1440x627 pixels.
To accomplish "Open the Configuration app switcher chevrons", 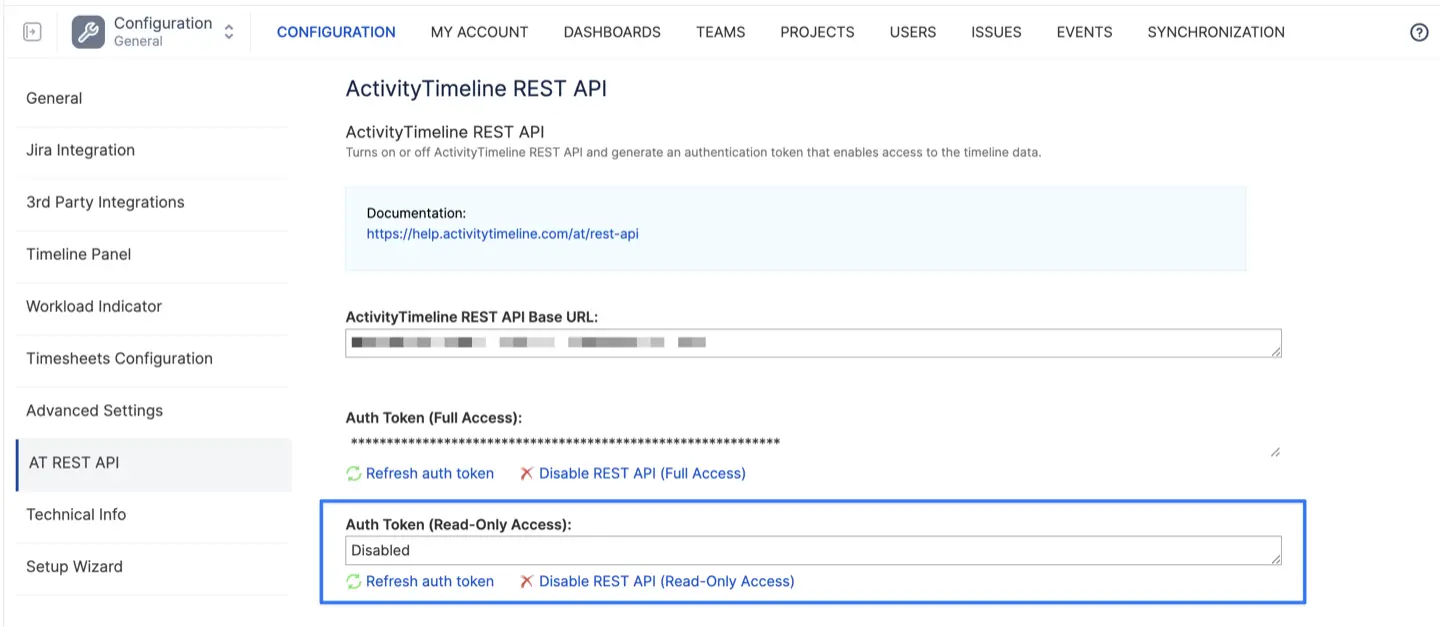I will click(228, 31).
